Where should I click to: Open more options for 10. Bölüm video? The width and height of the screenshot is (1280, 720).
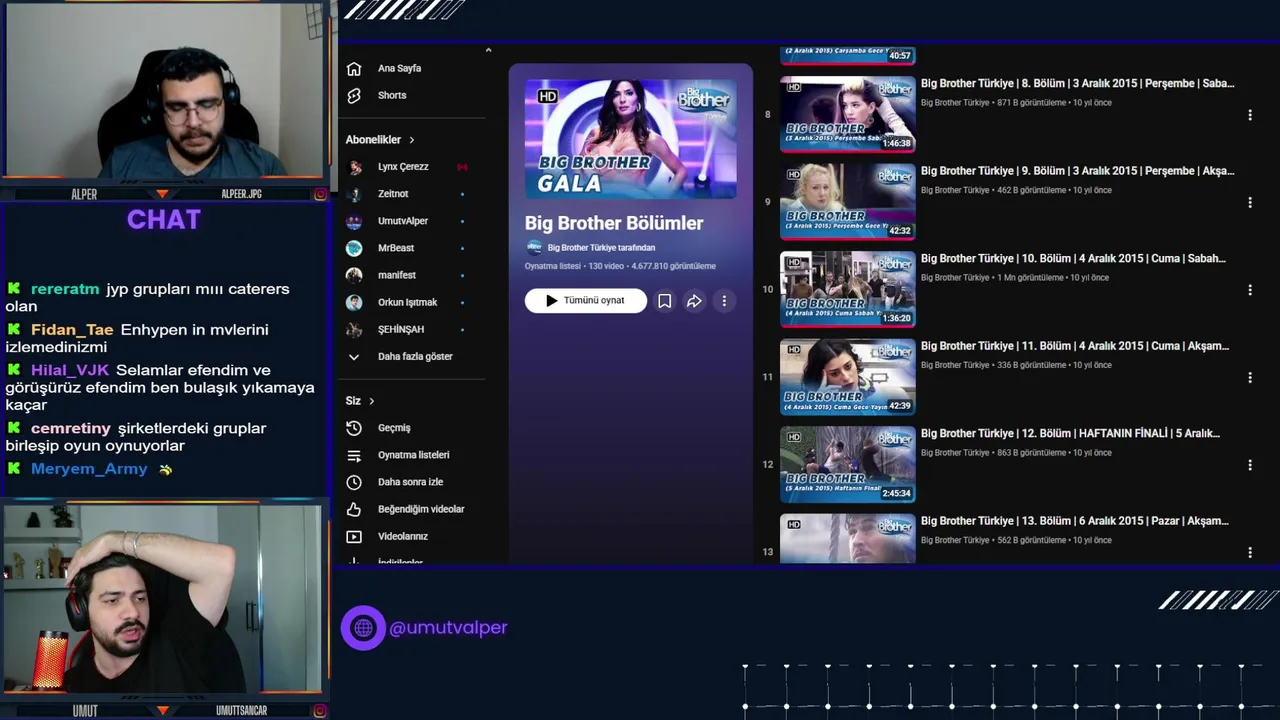[1249, 290]
